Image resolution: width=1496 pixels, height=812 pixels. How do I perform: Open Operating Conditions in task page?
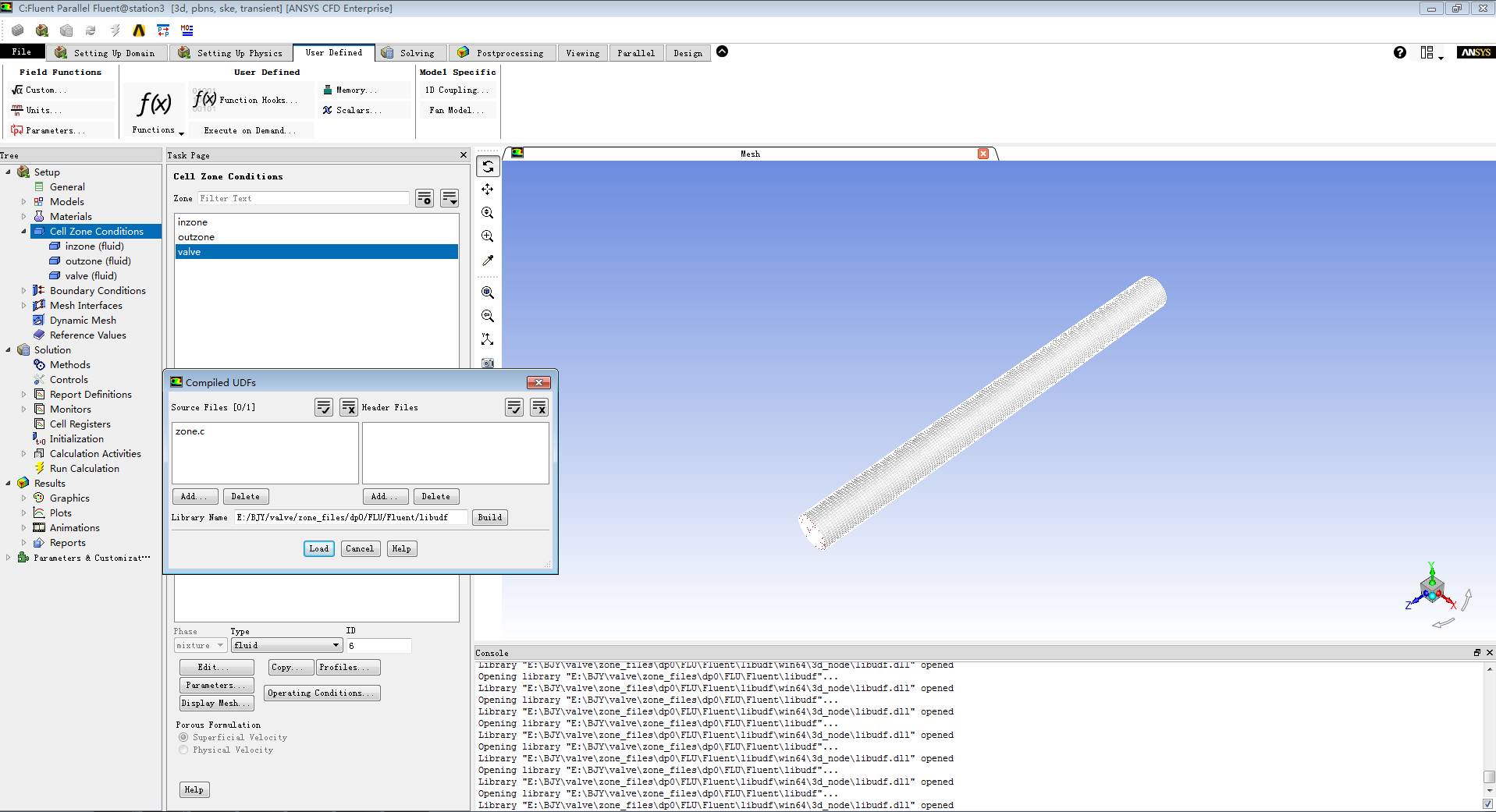pos(322,693)
